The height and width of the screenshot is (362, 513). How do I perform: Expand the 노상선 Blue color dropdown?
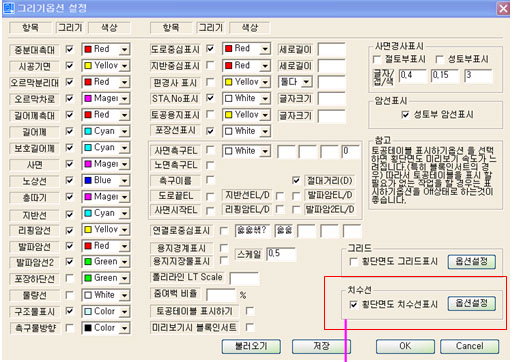124,180
